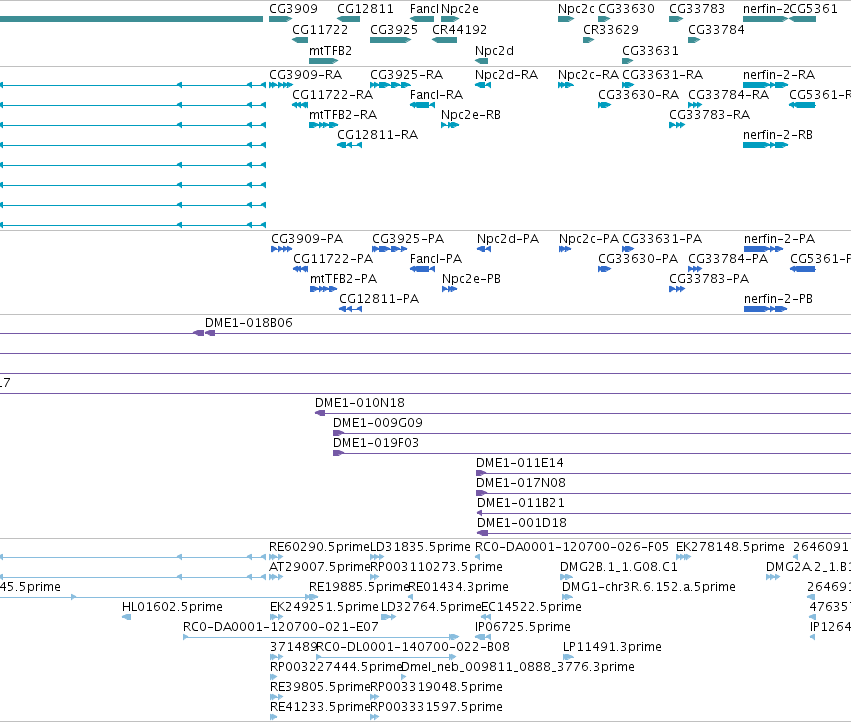Select the CG33783-RA transcript
Screen dimensions: 851x722
click(677, 125)
